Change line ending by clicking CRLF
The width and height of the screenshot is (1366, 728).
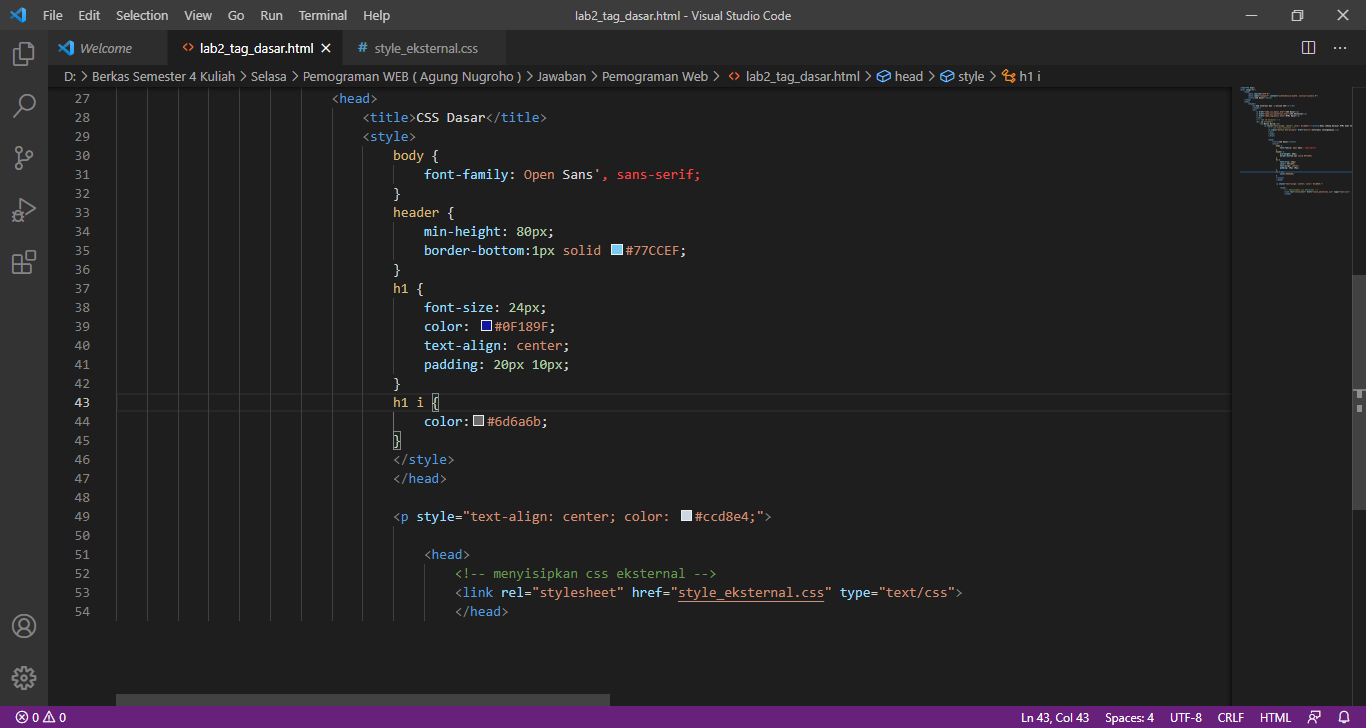1230,717
